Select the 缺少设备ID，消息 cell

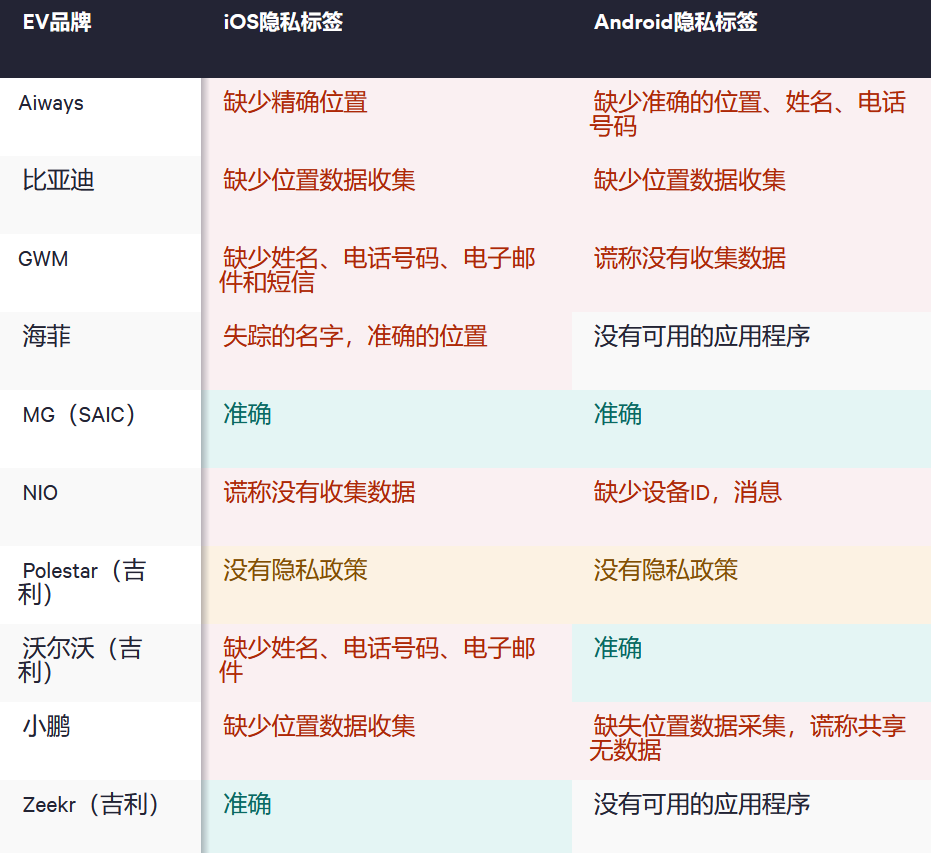pyautogui.click(x=687, y=493)
